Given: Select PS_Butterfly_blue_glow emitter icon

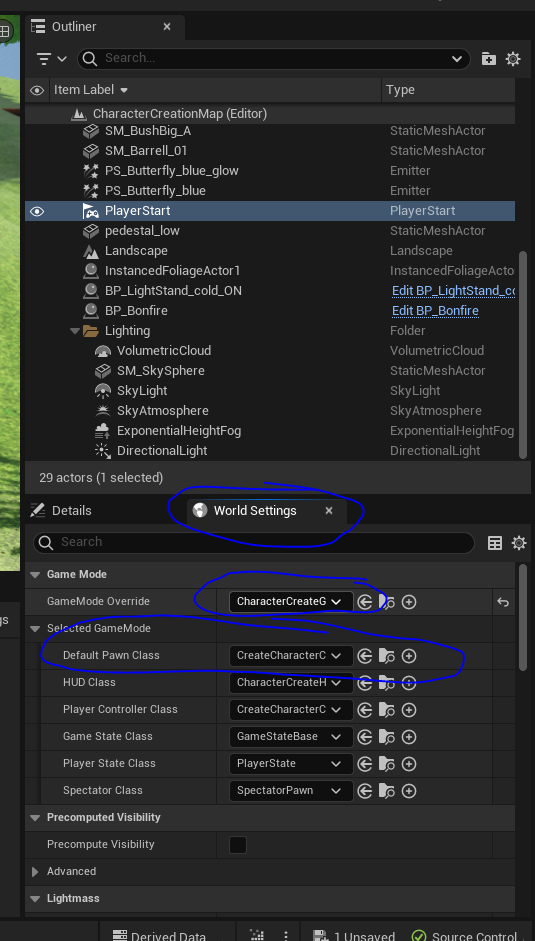Looking at the screenshot, I should (x=91, y=171).
